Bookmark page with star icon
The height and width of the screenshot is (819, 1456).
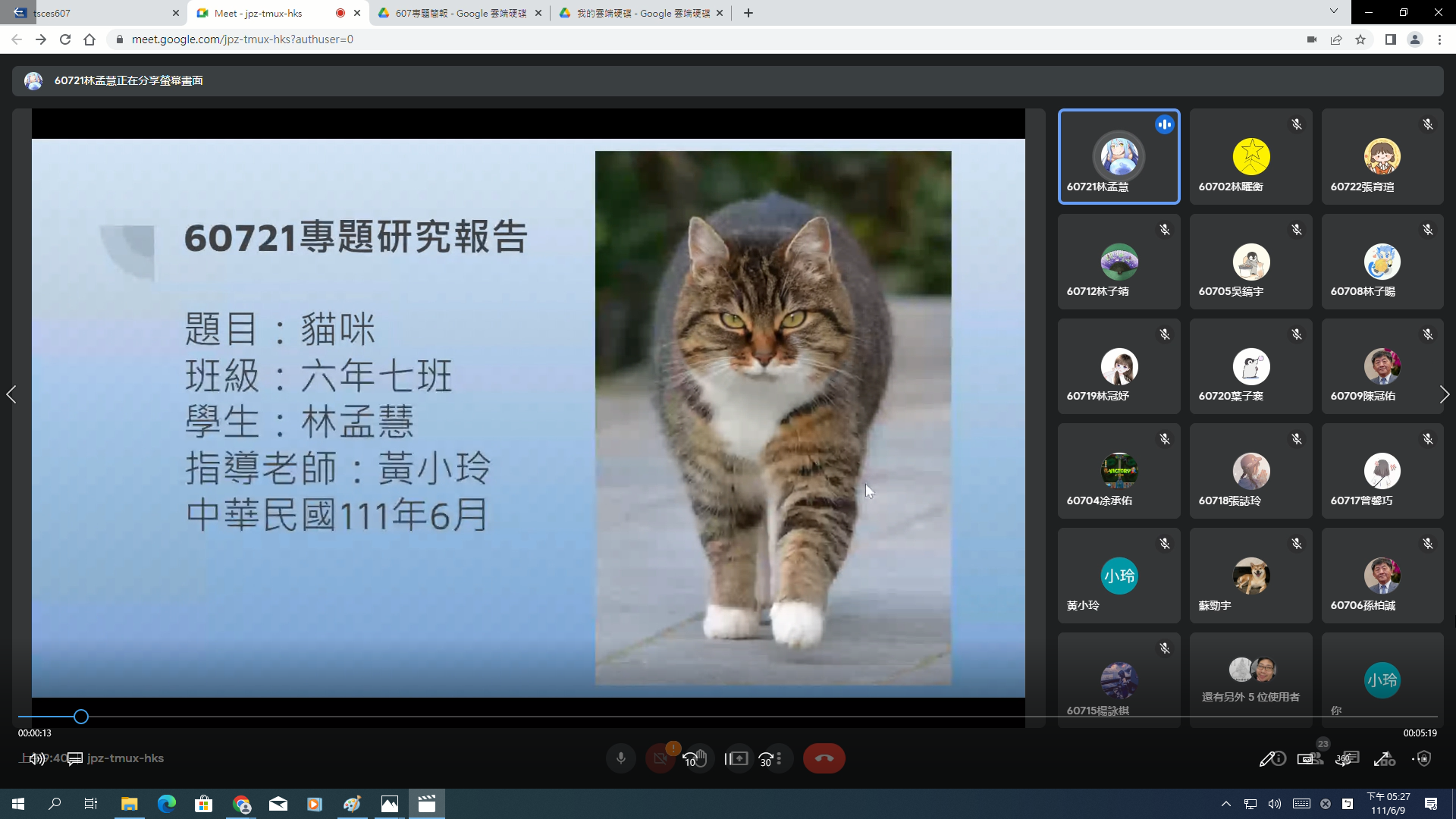pyautogui.click(x=1360, y=39)
